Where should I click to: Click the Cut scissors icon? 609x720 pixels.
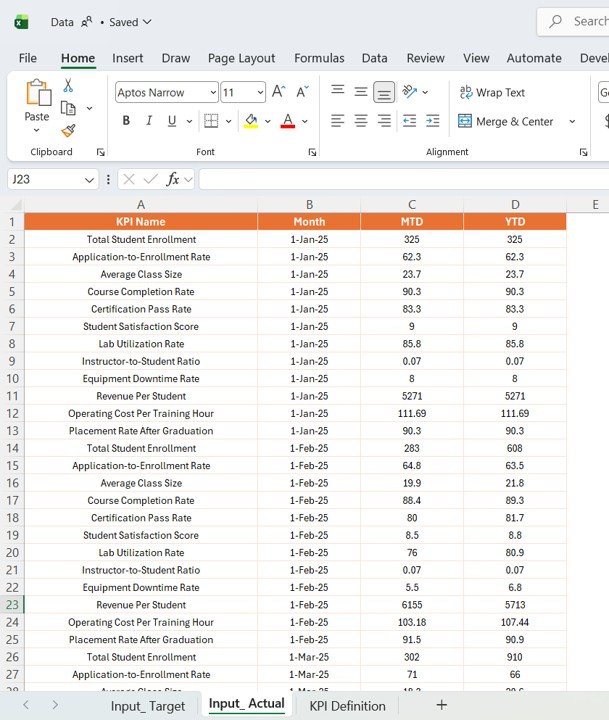pos(68,86)
